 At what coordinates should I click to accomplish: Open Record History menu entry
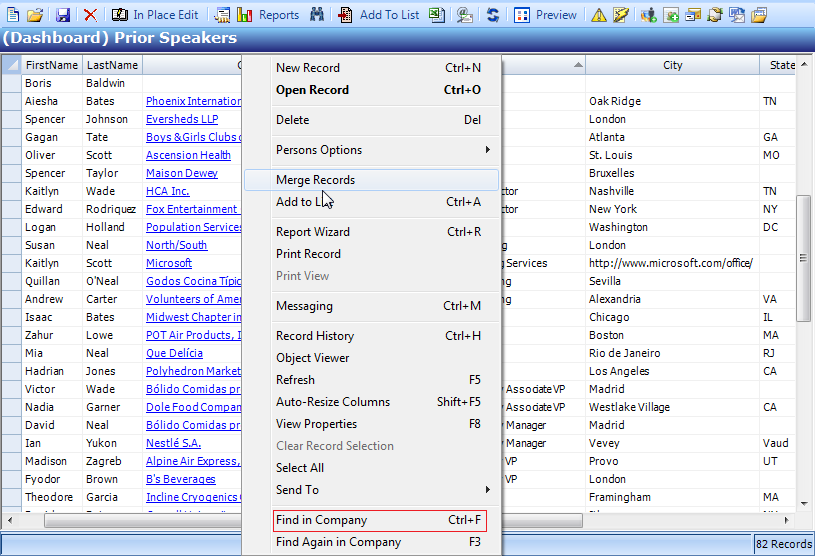click(x=372, y=336)
